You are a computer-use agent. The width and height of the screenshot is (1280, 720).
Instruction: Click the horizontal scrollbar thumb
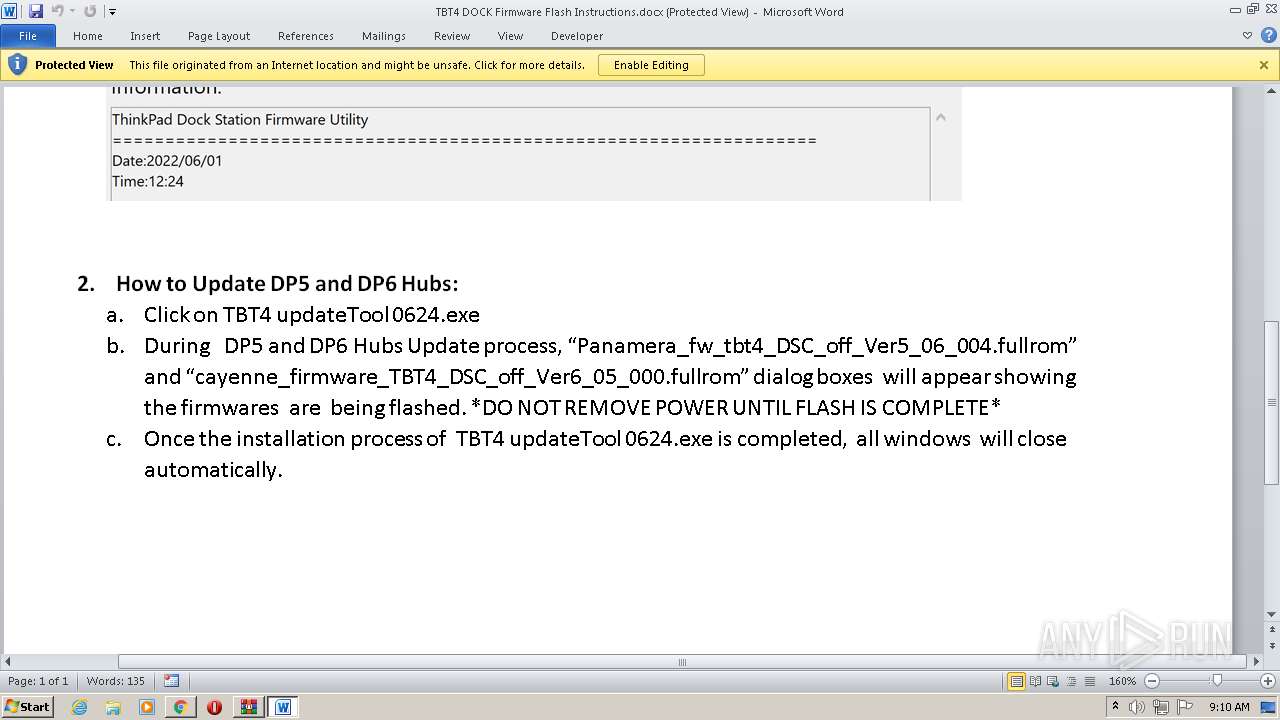[683, 661]
